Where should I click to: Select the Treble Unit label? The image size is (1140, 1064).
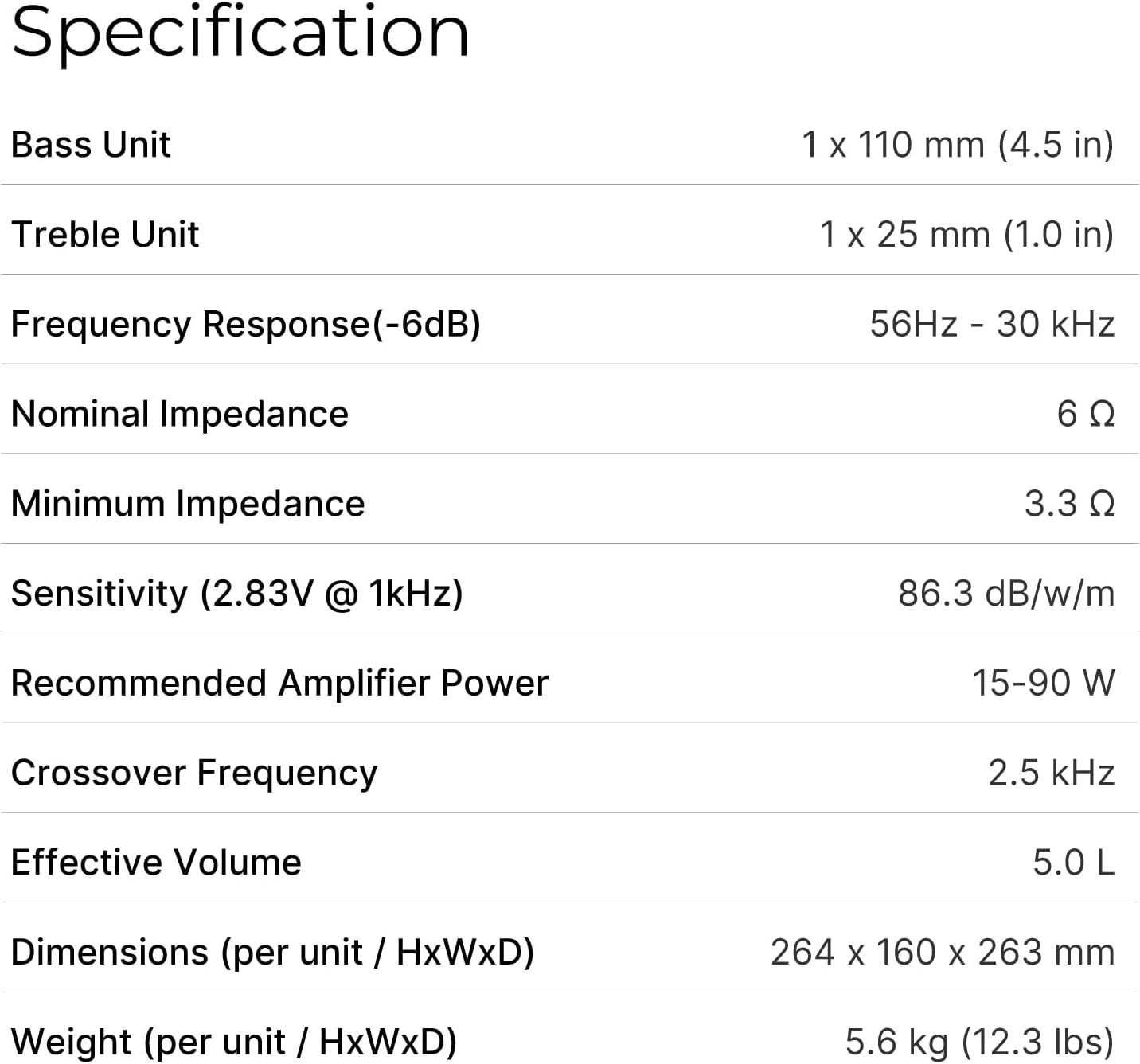tap(105, 234)
